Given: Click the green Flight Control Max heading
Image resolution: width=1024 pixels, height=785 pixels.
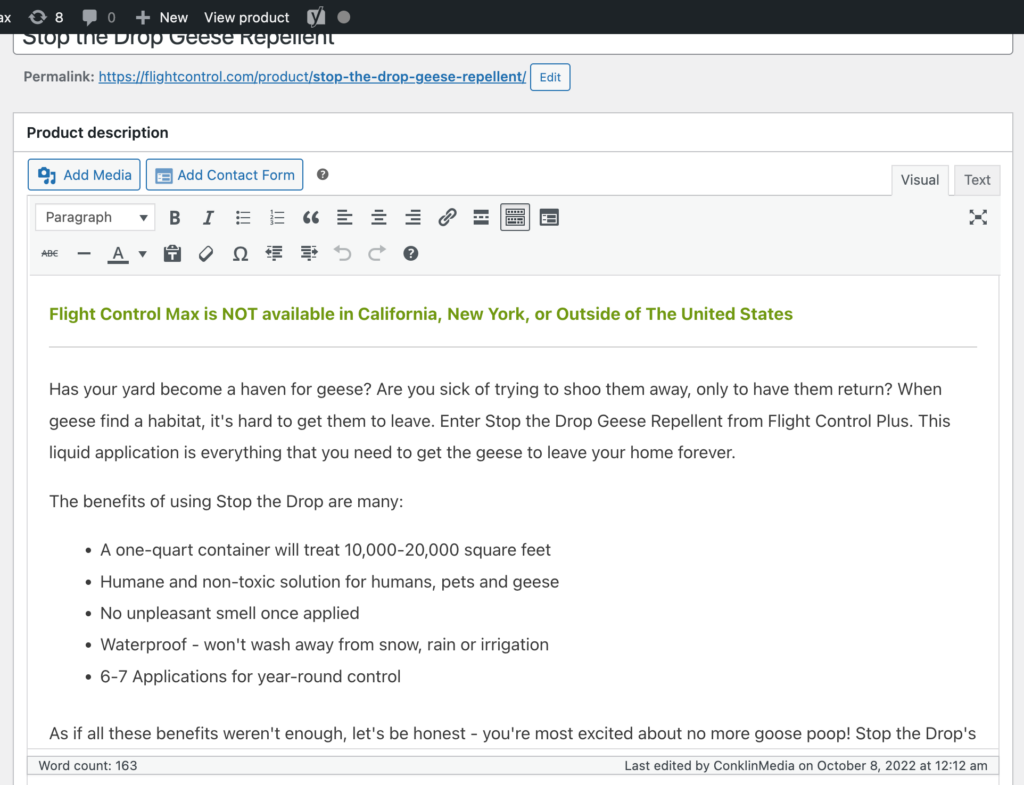Looking at the screenshot, I should pos(421,314).
